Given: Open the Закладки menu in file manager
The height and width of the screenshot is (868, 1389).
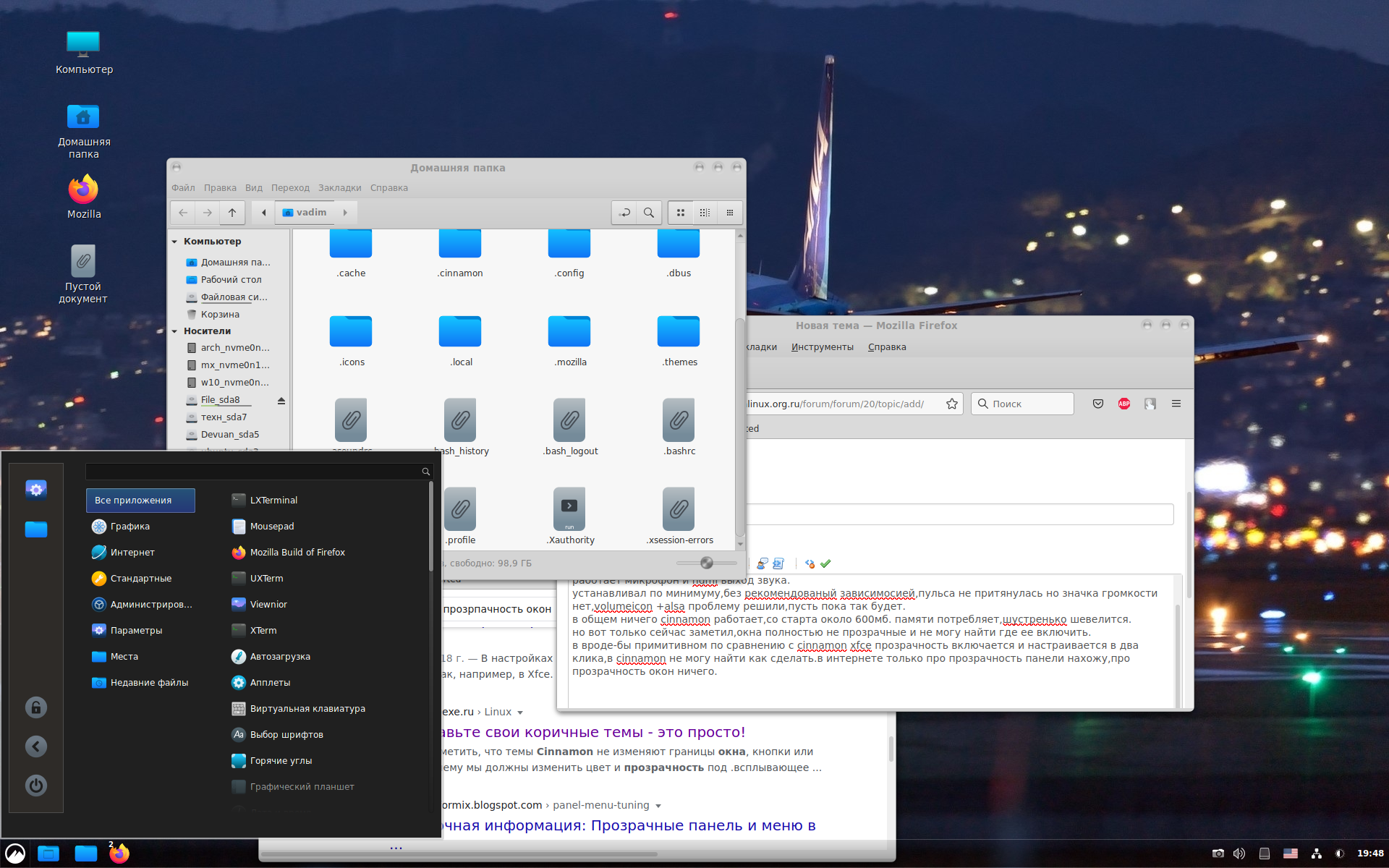Looking at the screenshot, I should click(339, 188).
